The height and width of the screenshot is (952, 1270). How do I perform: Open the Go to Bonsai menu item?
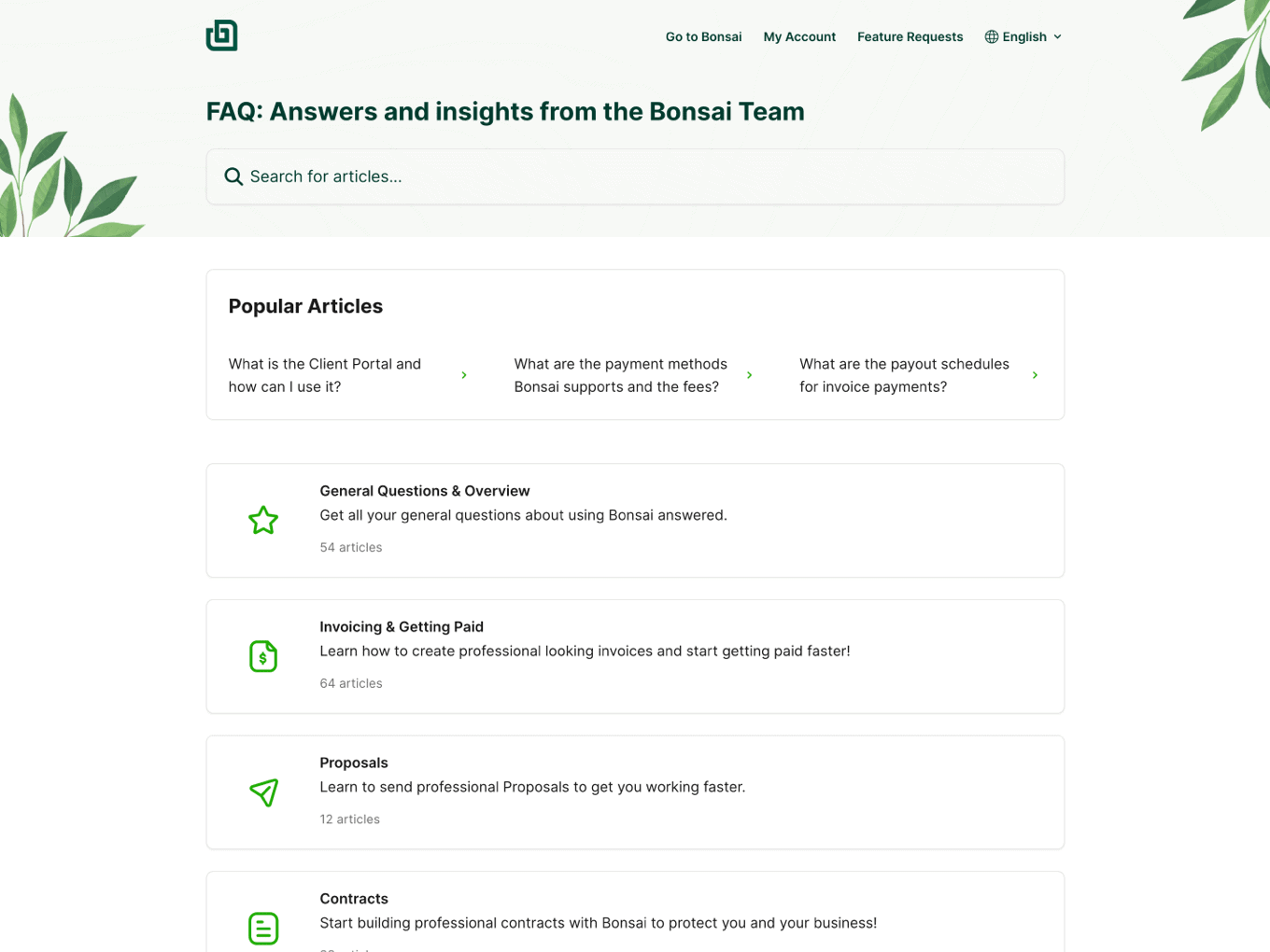[x=703, y=36]
